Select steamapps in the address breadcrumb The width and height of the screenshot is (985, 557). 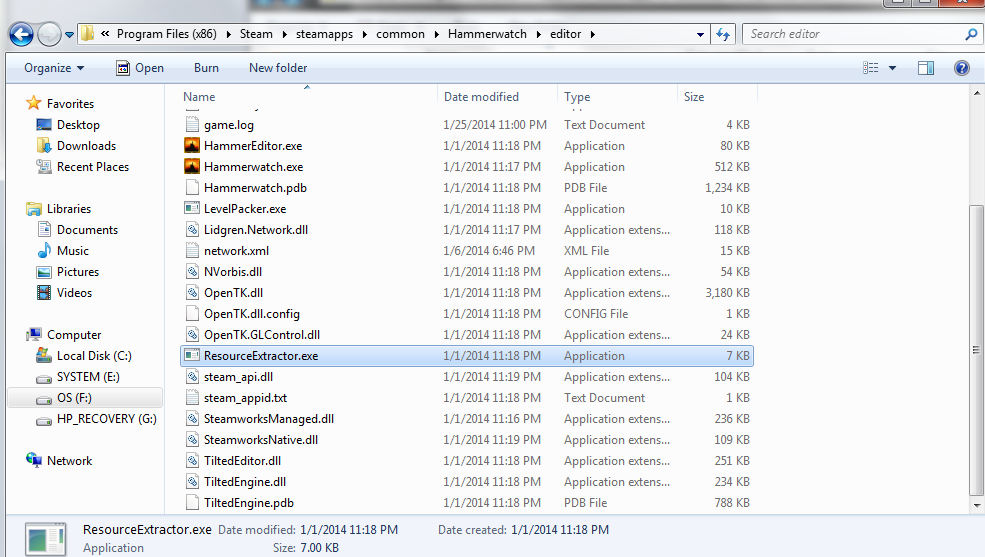point(324,34)
